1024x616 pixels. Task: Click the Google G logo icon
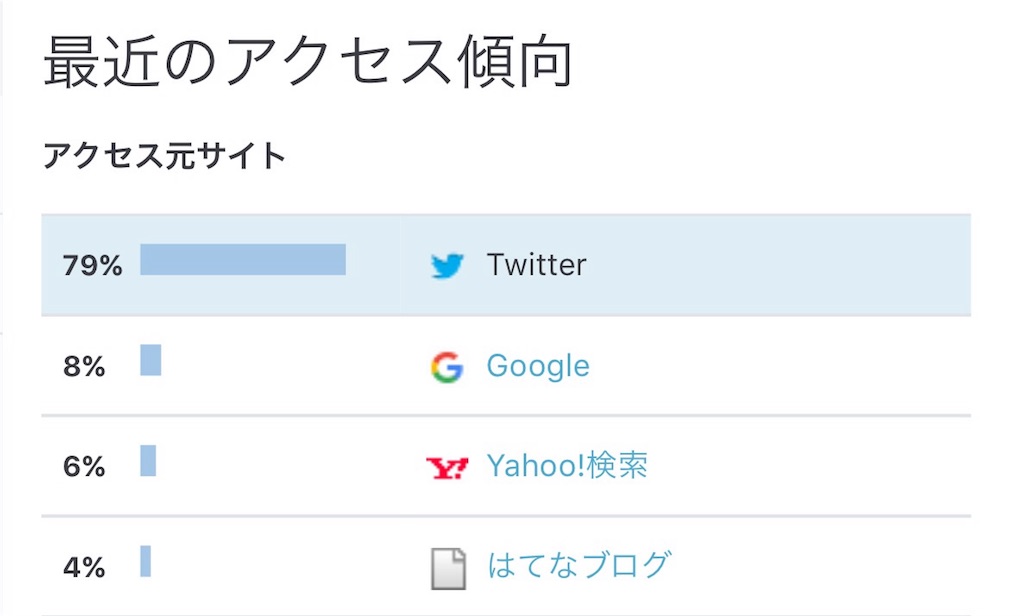tap(447, 366)
